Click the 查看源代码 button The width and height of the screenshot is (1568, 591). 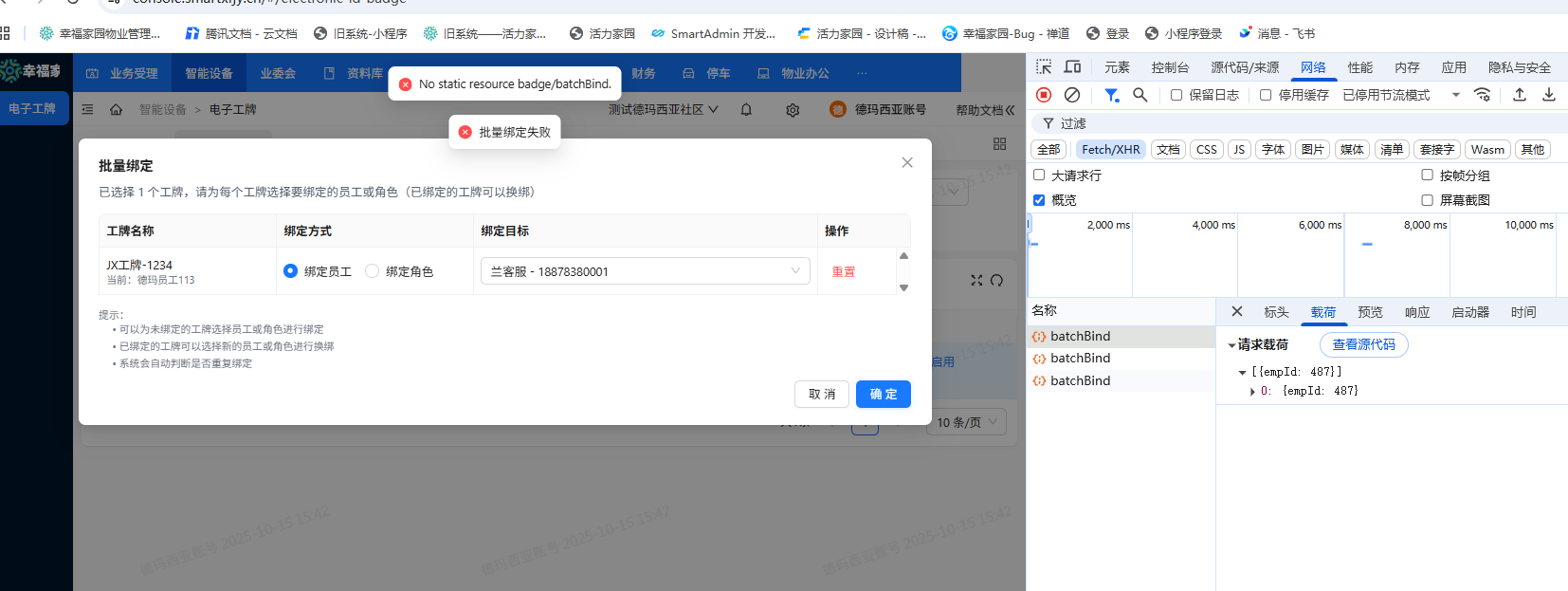[x=1364, y=344]
